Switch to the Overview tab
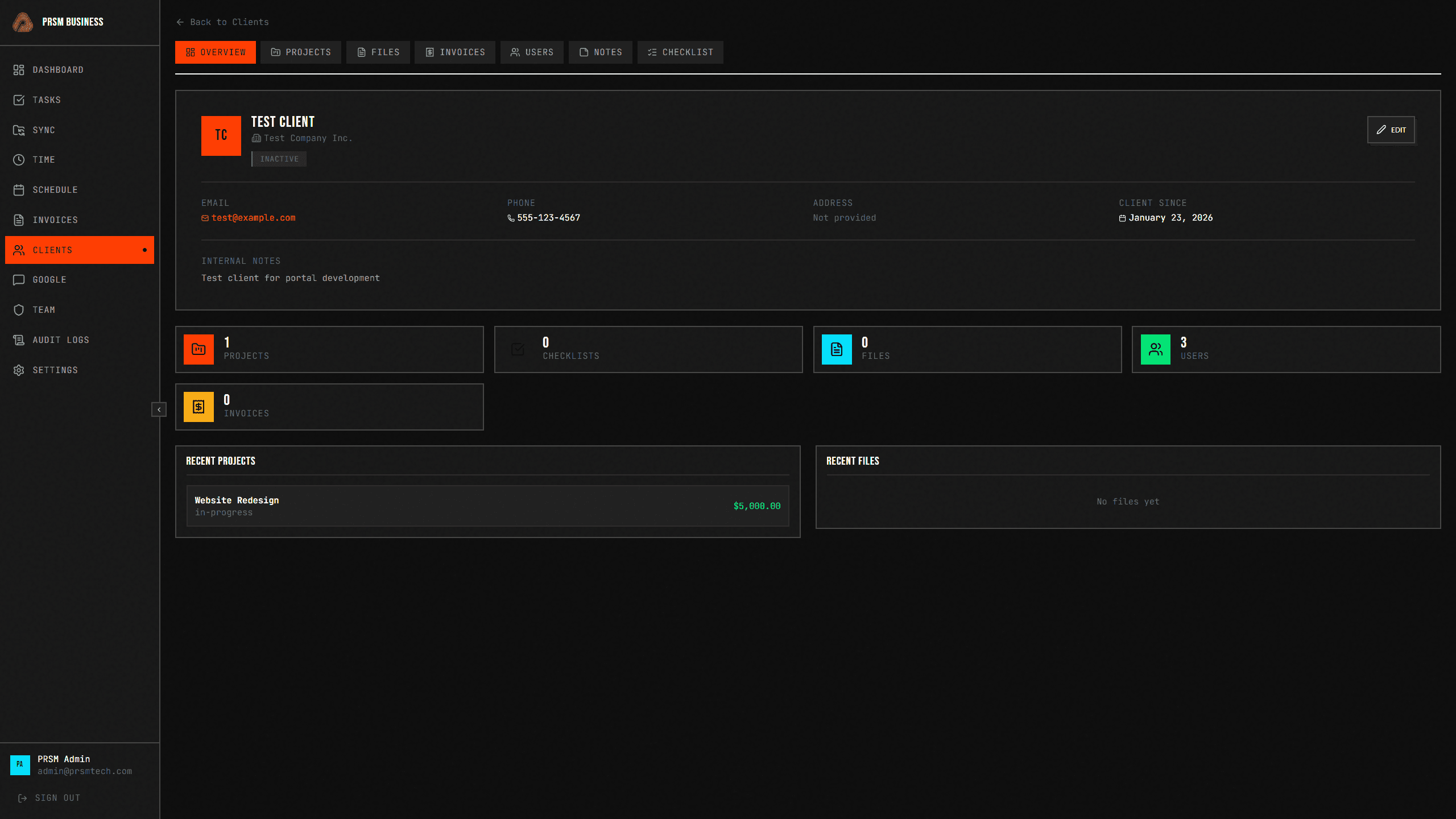 tap(216, 52)
